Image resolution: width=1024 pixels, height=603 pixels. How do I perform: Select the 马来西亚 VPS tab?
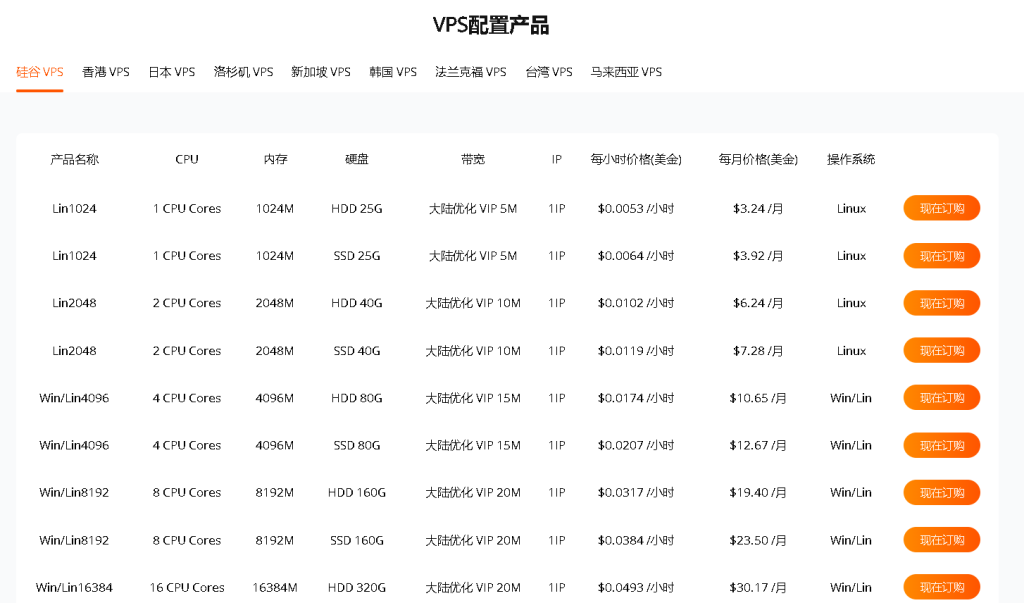click(x=626, y=72)
